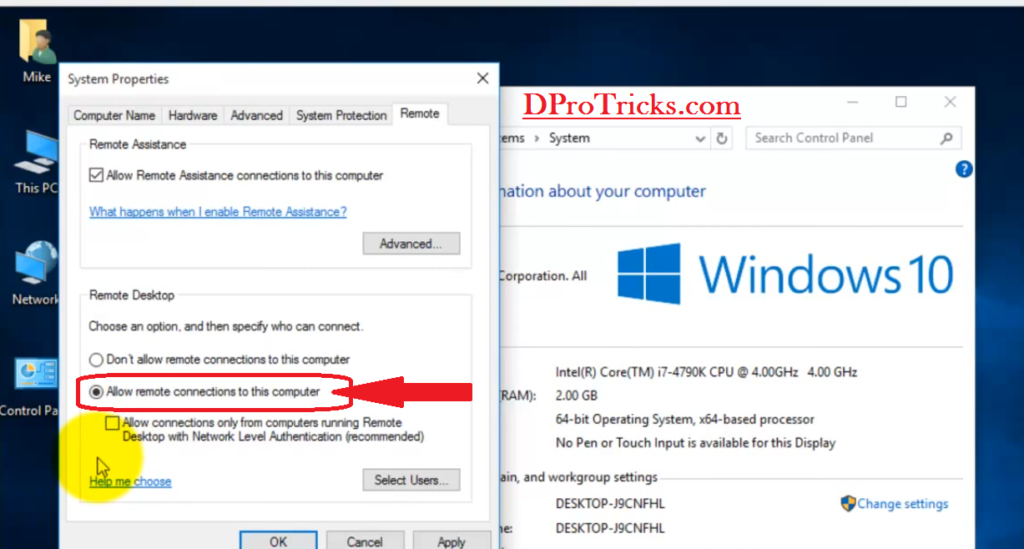This screenshot has width=1024, height=549.
Task: Confirm with the OK button
Action: click(278, 541)
